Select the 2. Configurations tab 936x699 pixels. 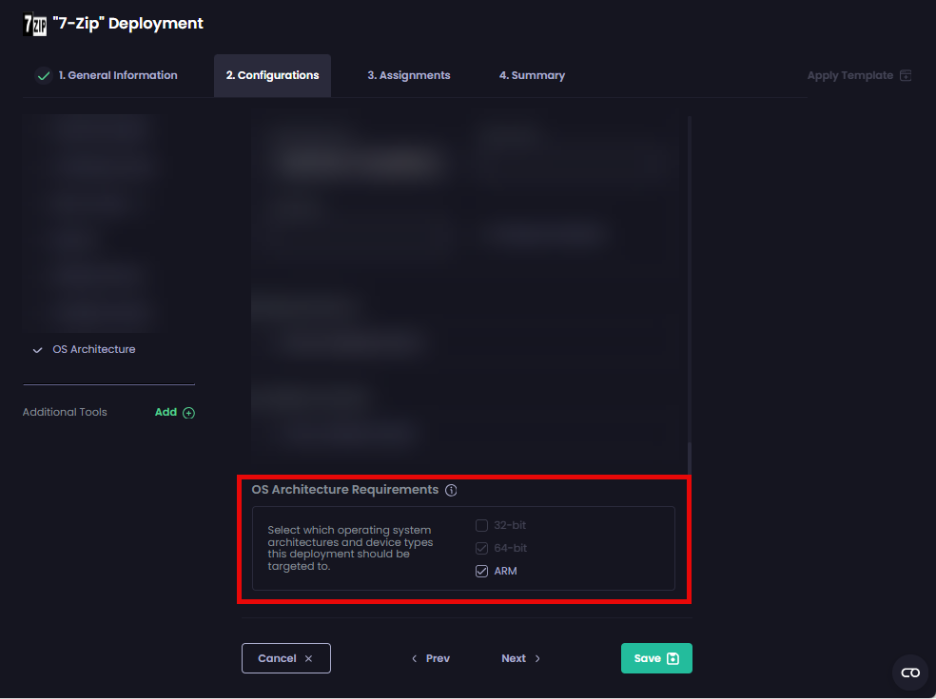(x=272, y=76)
